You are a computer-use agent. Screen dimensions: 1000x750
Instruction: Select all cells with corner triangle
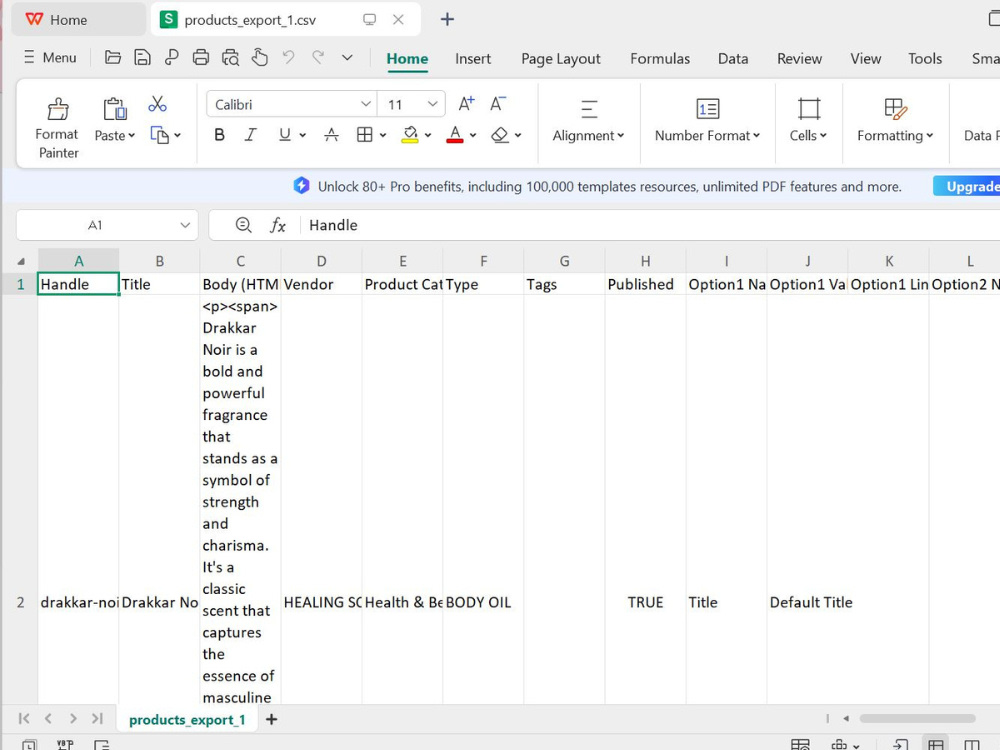(x=21, y=261)
